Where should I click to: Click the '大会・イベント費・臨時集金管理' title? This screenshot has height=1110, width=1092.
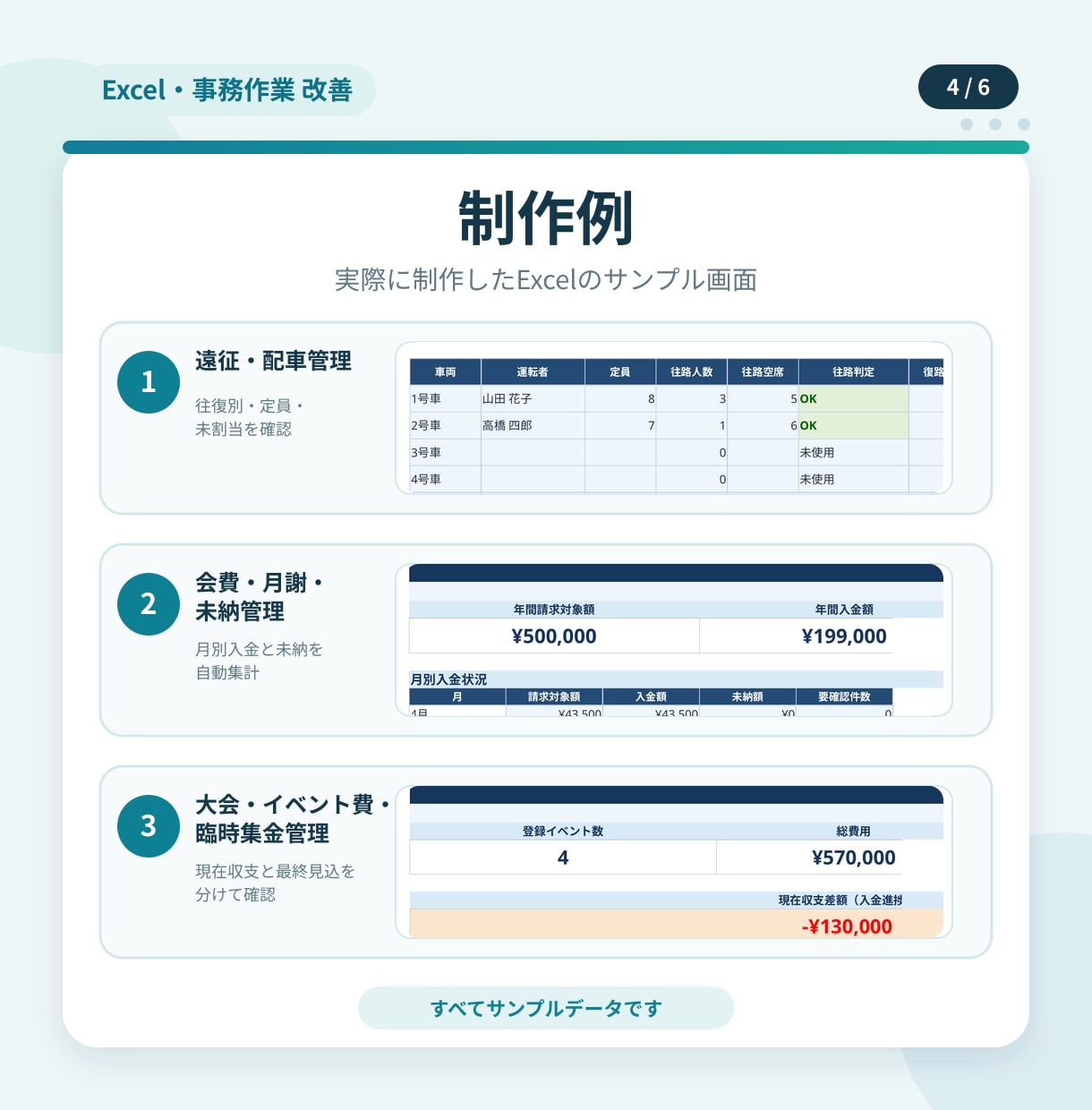point(294,819)
